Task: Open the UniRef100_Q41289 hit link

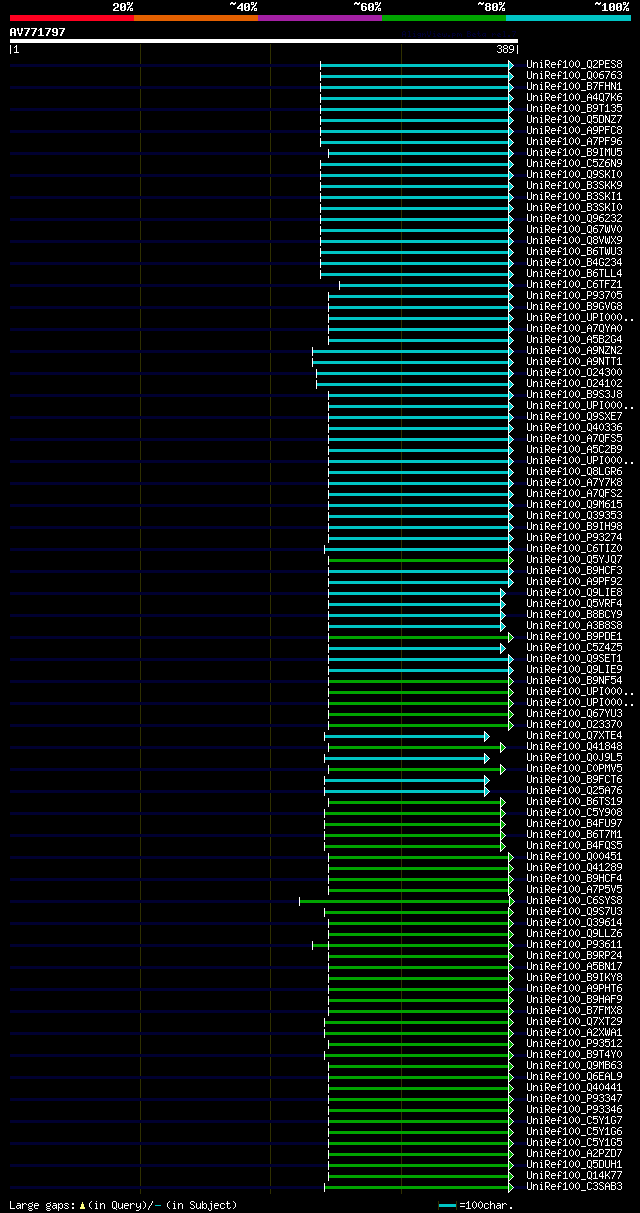Action: tap(574, 868)
